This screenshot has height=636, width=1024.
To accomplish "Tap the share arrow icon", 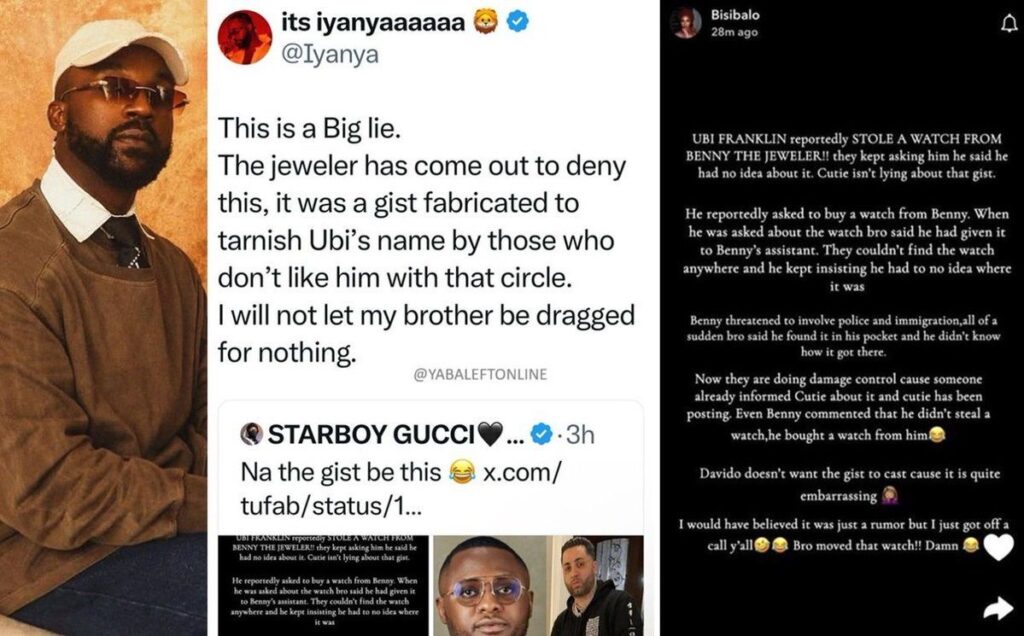I will (997, 607).
